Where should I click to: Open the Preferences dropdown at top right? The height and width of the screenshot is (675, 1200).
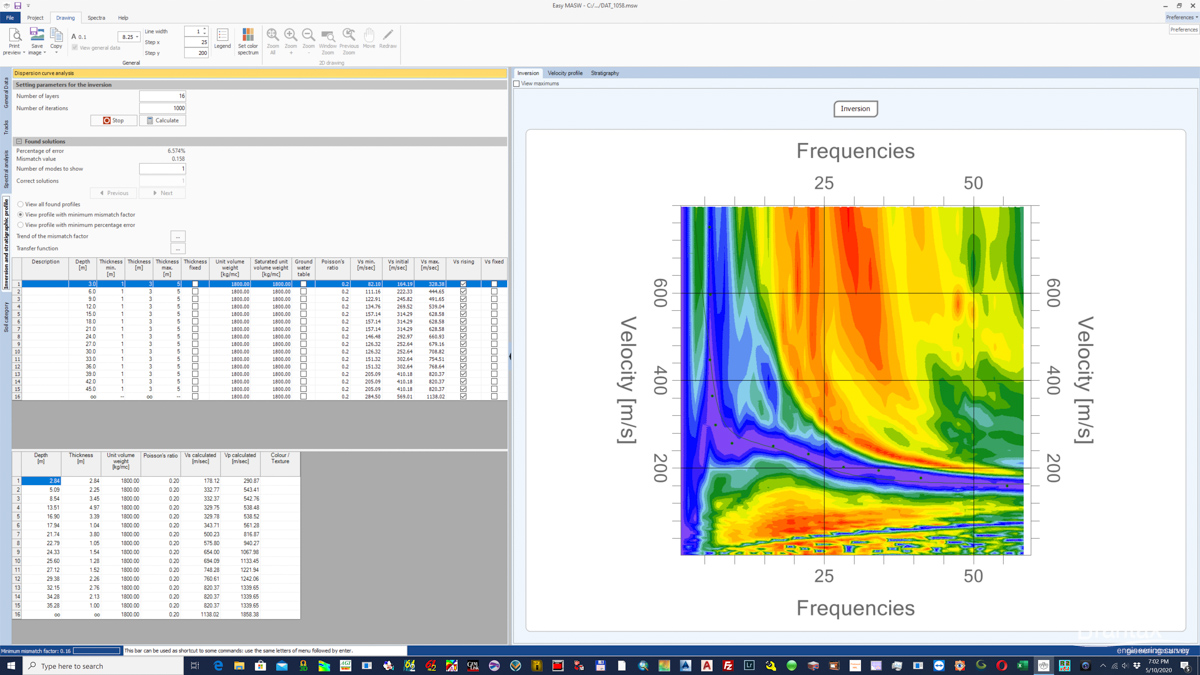(x=1182, y=17)
